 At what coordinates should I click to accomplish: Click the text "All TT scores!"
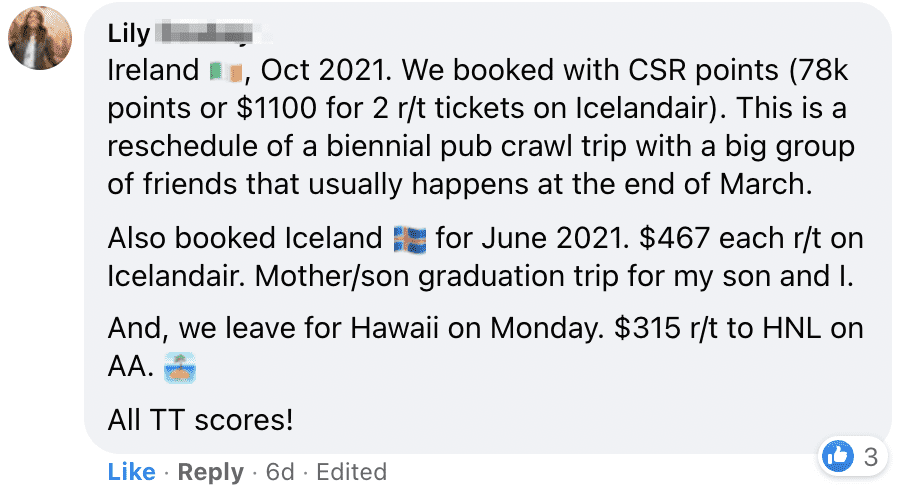point(200,419)
